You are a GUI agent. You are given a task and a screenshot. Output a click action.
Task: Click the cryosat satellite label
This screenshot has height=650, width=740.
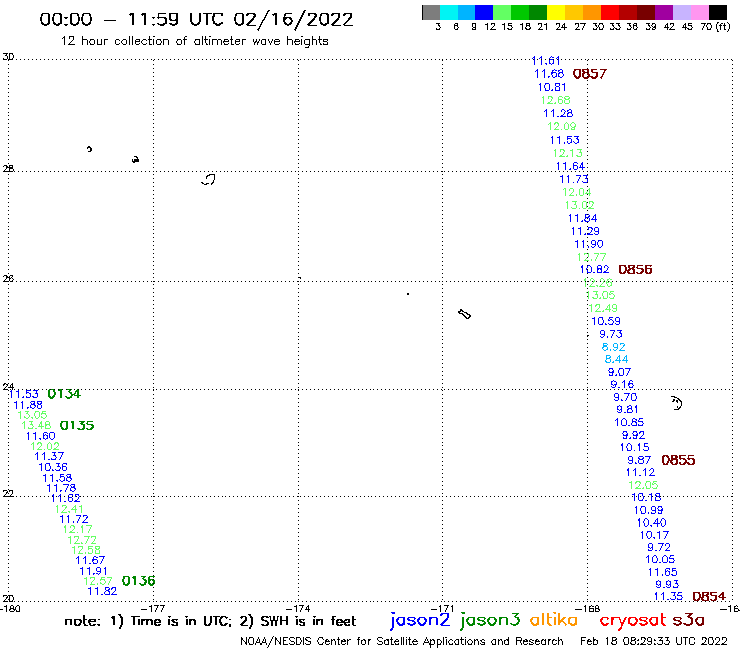coord(632,621)
